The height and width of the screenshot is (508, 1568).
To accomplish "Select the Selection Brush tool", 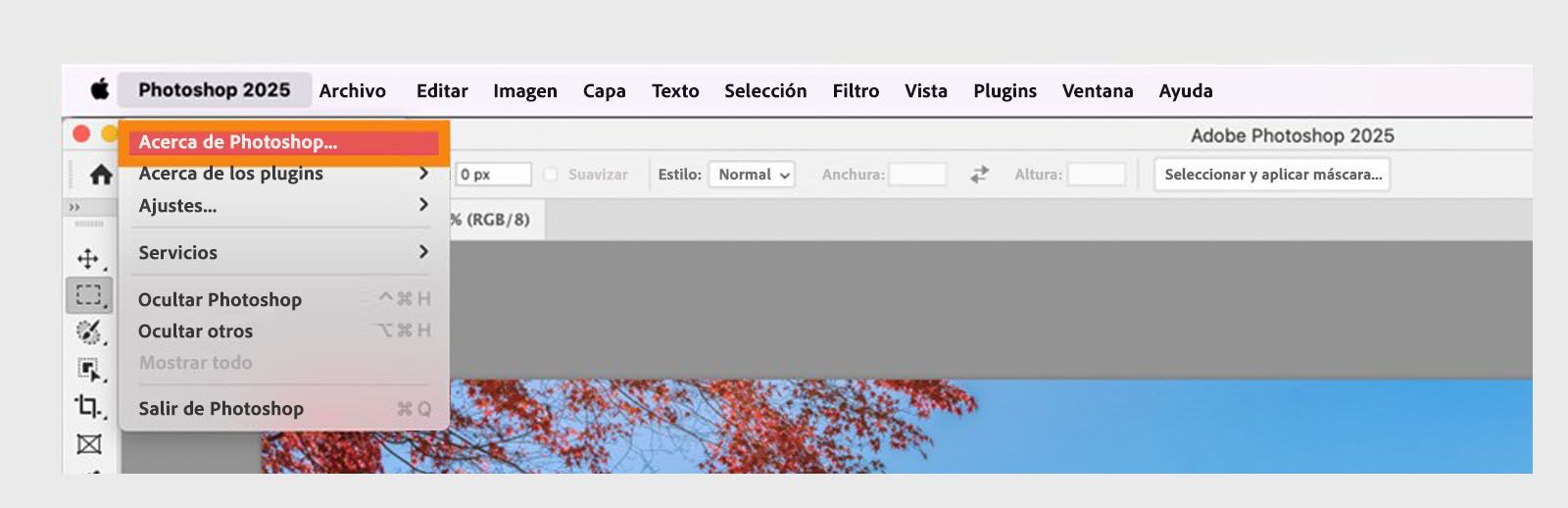I will click(x=89, y=332).
